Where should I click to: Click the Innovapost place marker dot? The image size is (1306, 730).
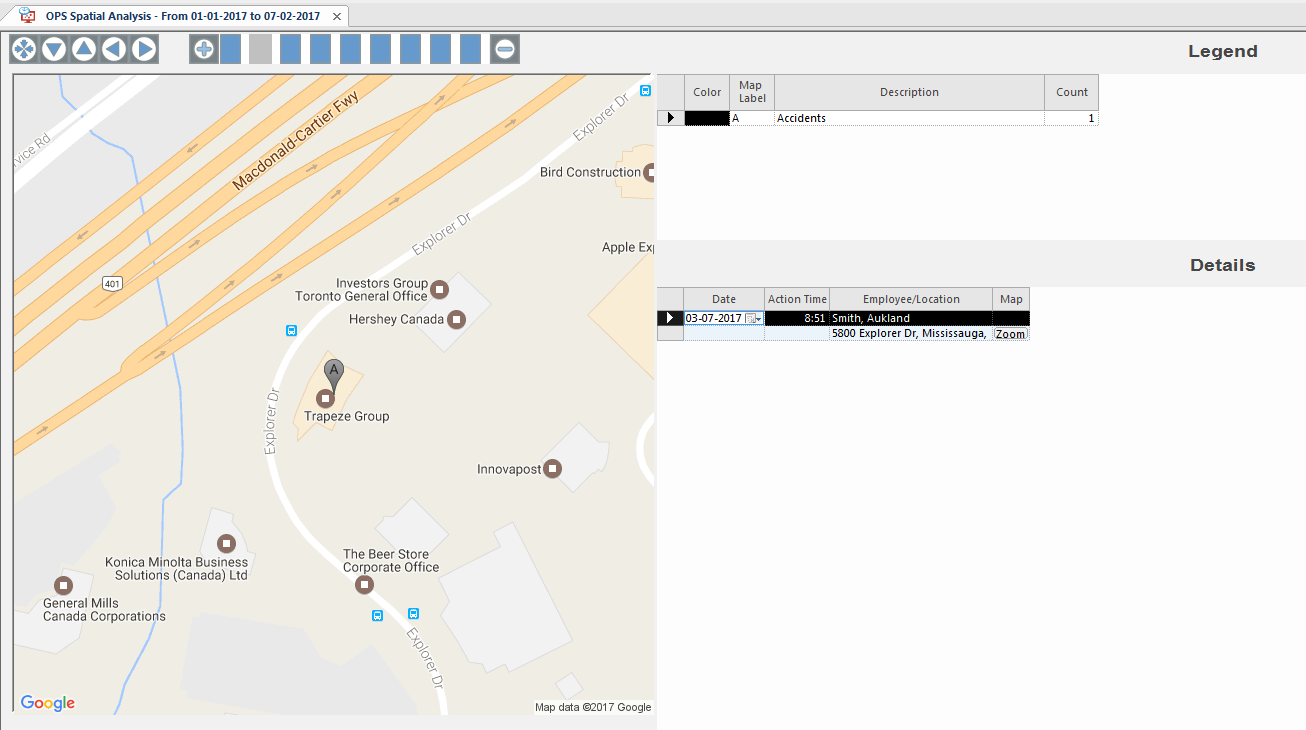point(553,467)
